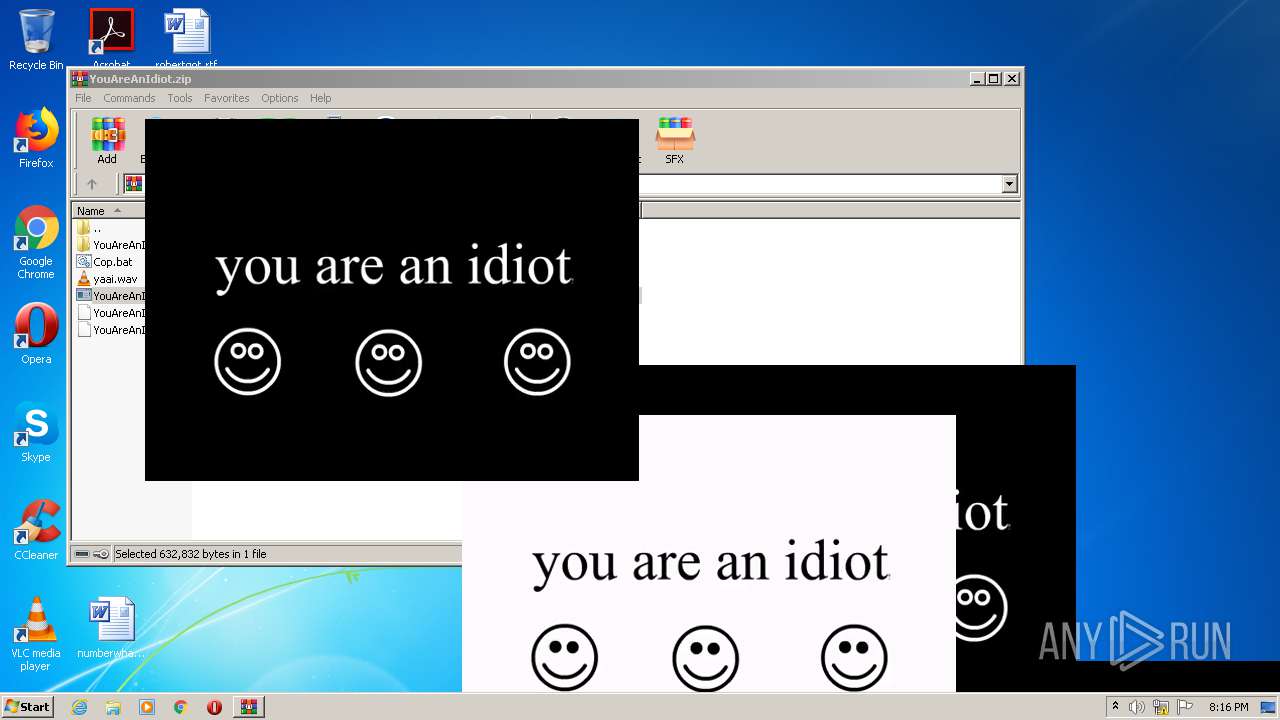Screen dimensions: 1280x720
Task: Click the white 'you are an idiot' popup window
Action: 709,553
